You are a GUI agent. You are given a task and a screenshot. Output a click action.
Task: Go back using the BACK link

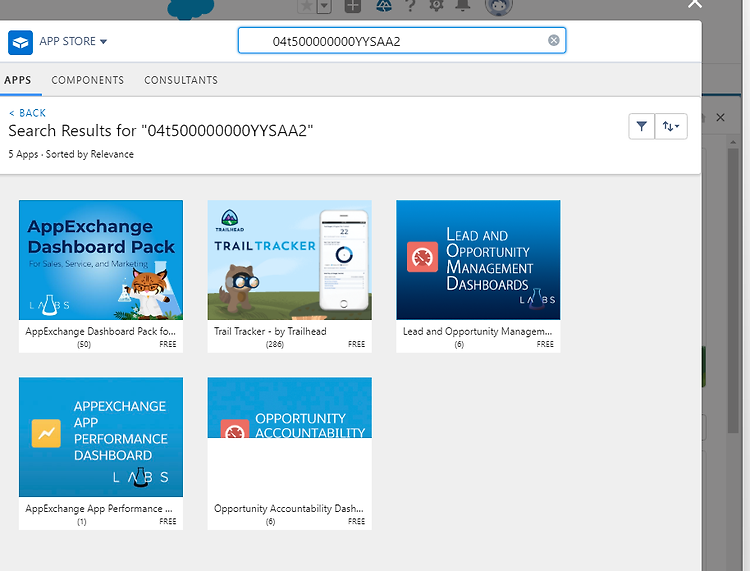[x=27, y=113]
